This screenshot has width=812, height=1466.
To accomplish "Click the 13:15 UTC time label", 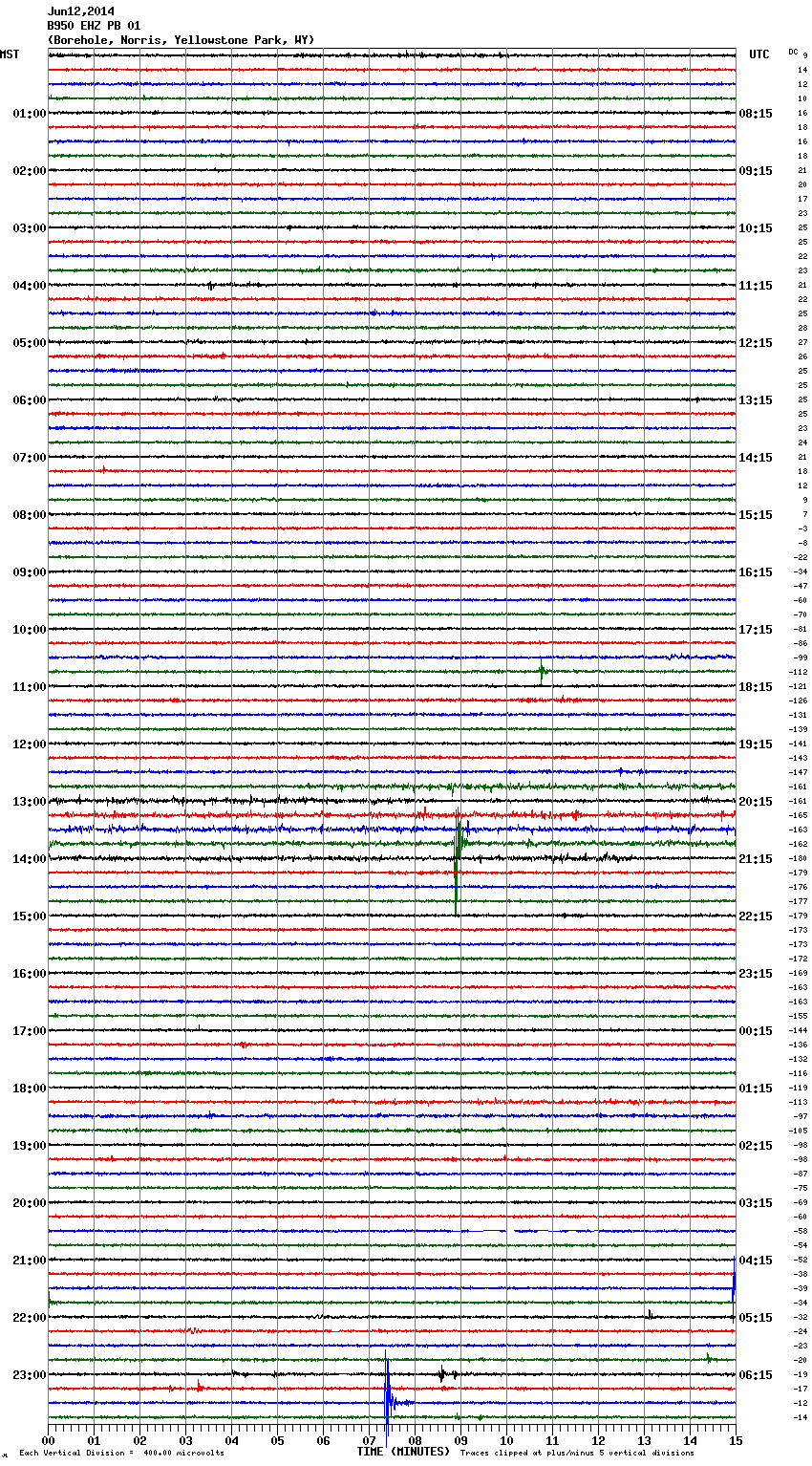I will (x=756, y=400).
